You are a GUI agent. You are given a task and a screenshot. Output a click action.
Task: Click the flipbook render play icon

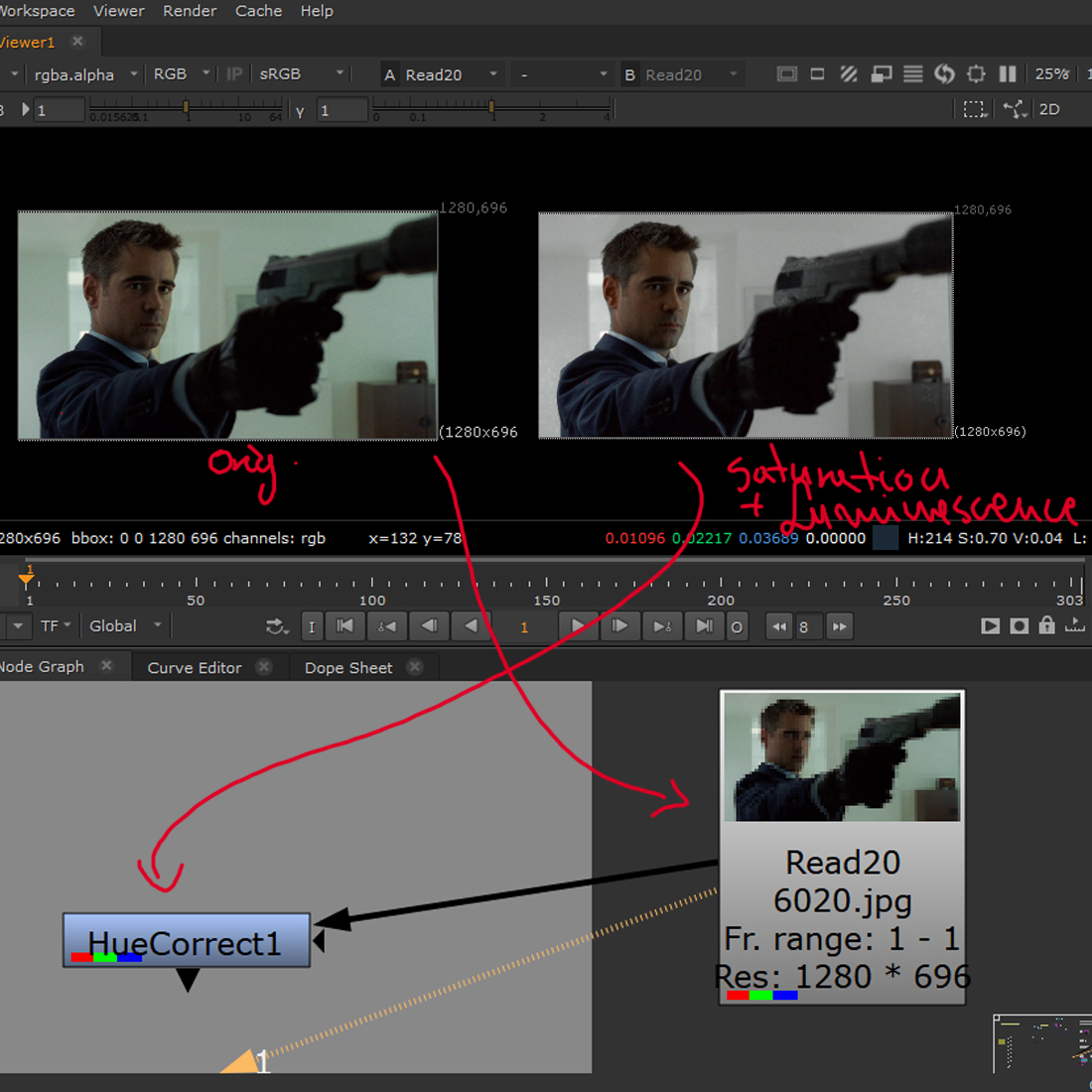(x=990, y=626)
